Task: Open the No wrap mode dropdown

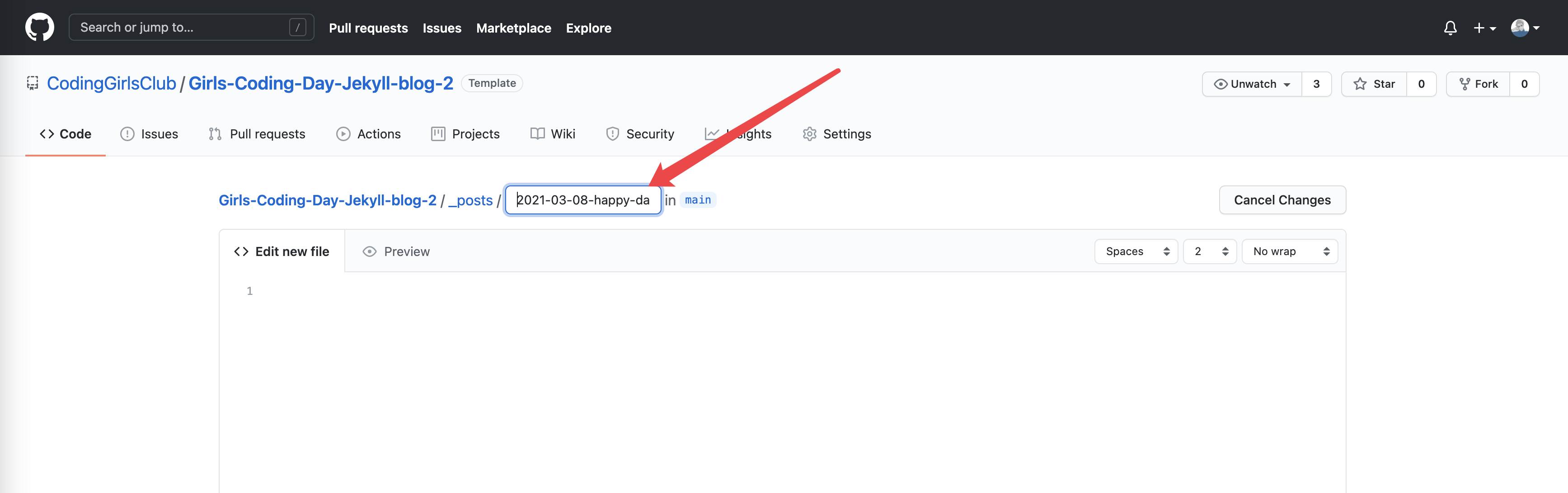Action: tap(1289, 251)
